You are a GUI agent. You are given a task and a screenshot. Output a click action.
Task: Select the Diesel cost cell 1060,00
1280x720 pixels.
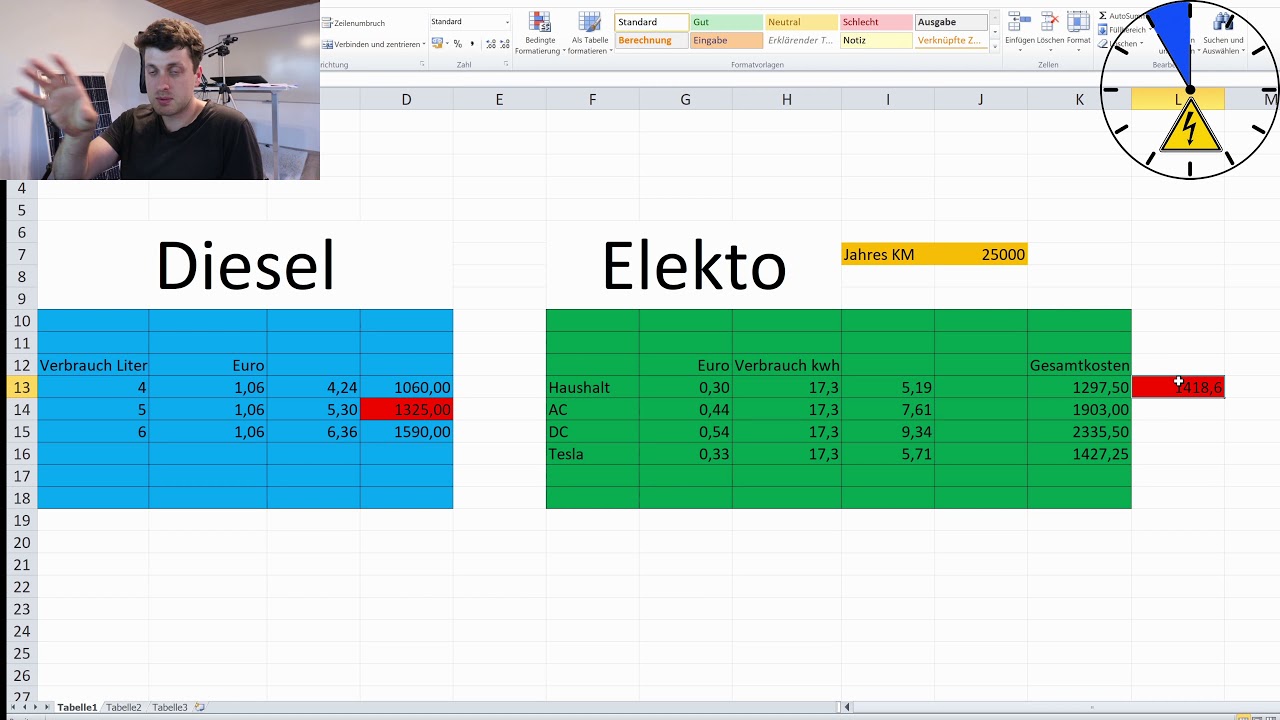[x=407, y=387]
